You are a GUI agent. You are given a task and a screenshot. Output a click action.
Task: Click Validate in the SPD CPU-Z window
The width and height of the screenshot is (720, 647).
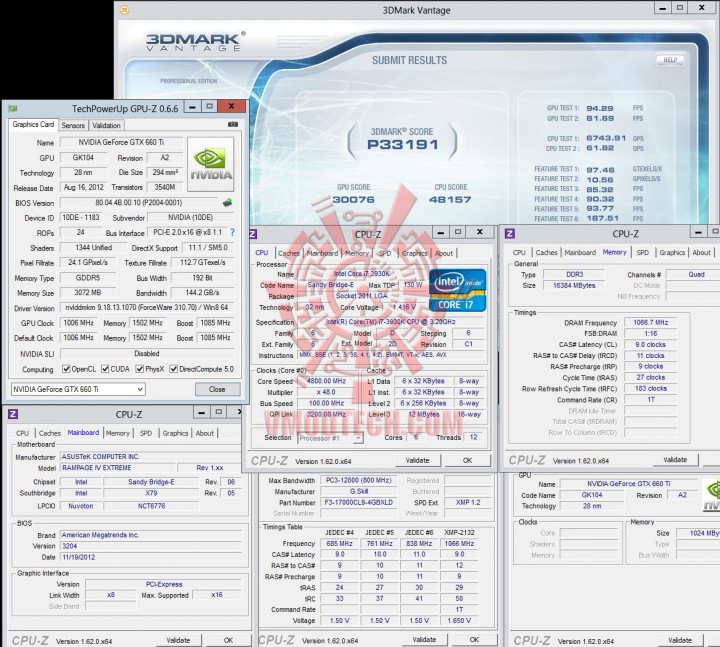[424, 640]
